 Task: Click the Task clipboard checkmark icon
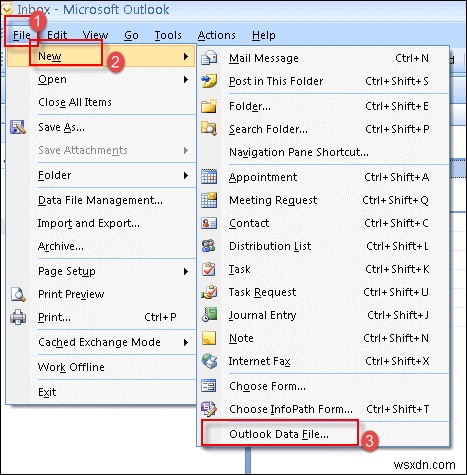(209, 269)
